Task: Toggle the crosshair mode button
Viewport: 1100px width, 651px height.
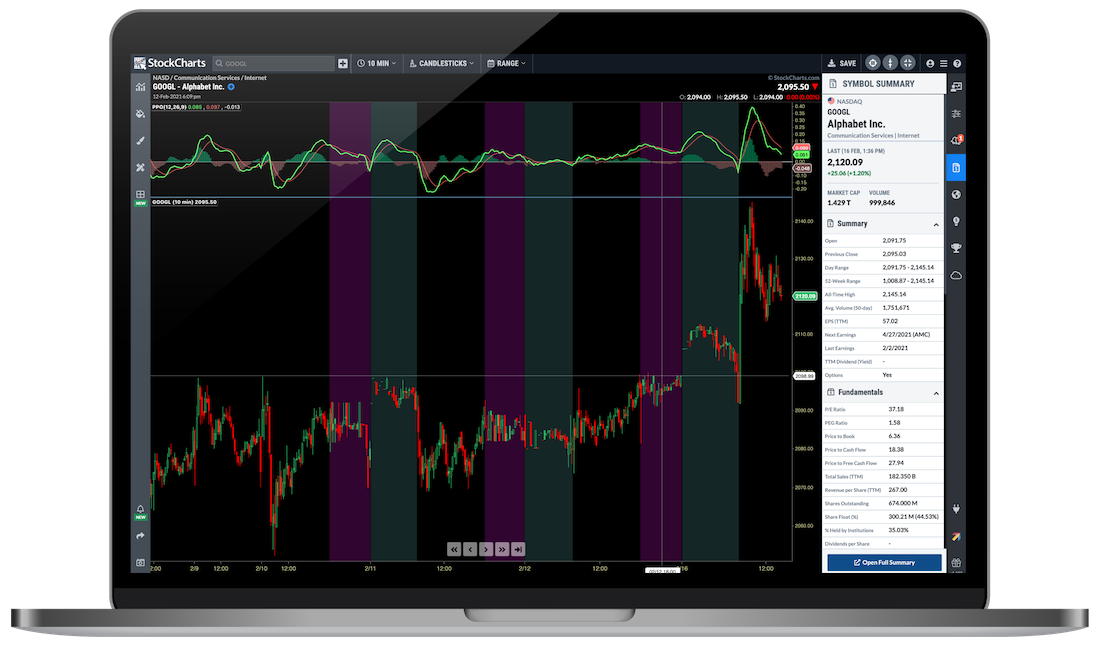Action: [872, 63]
